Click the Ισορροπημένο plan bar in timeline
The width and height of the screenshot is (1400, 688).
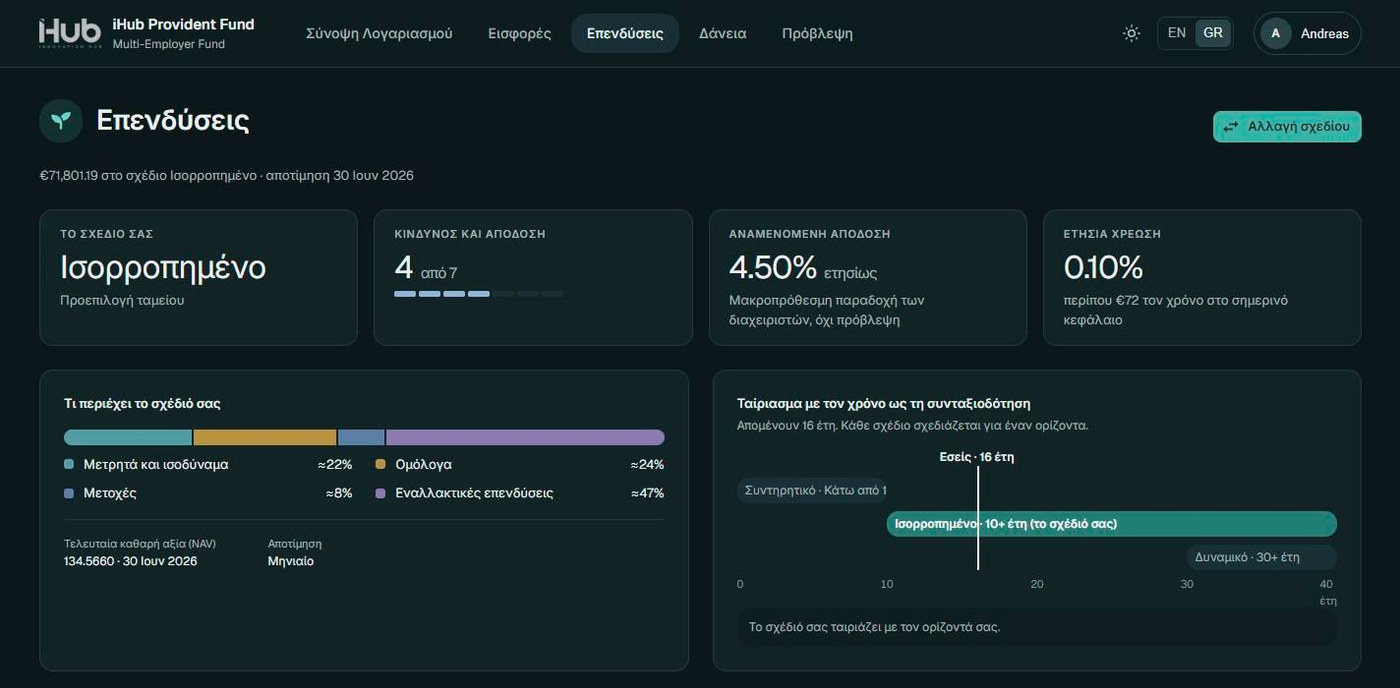(x=1112, y=524)
